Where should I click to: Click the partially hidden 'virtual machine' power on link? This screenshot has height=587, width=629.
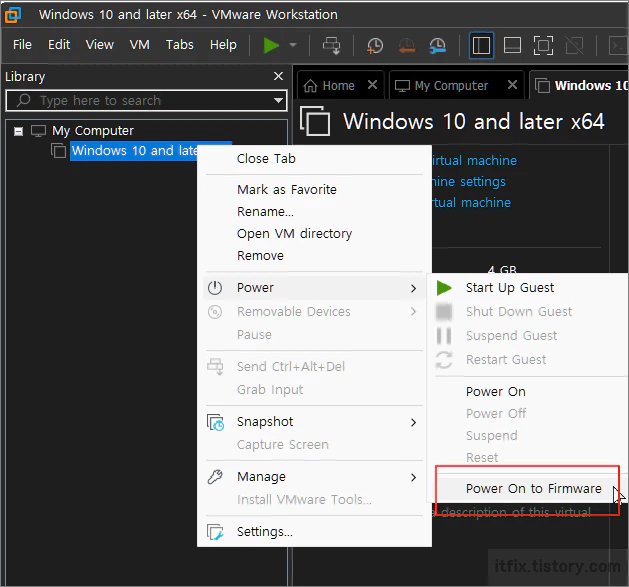(474, 161)
